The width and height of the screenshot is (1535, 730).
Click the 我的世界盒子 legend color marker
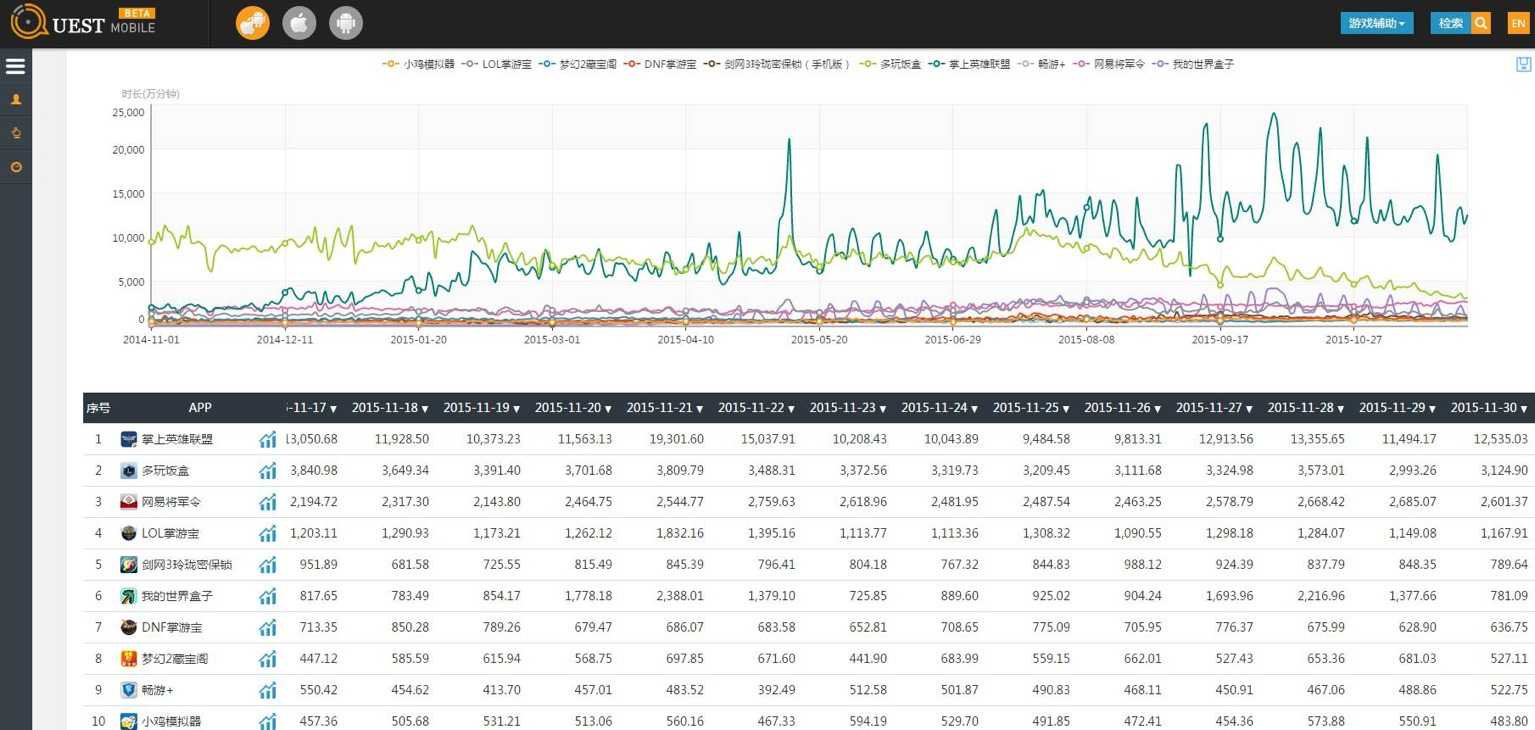1160,64
